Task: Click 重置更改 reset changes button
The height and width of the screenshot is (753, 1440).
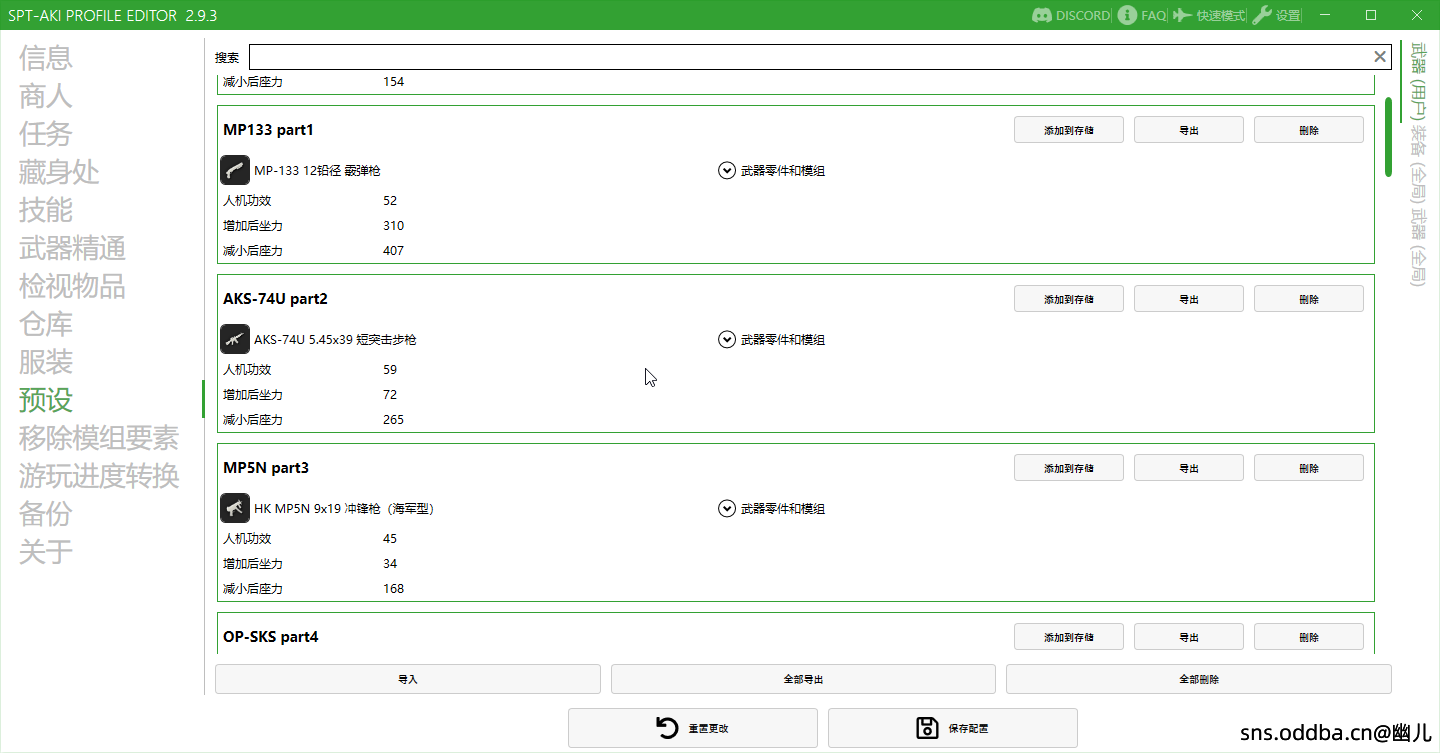Action: 693,728
